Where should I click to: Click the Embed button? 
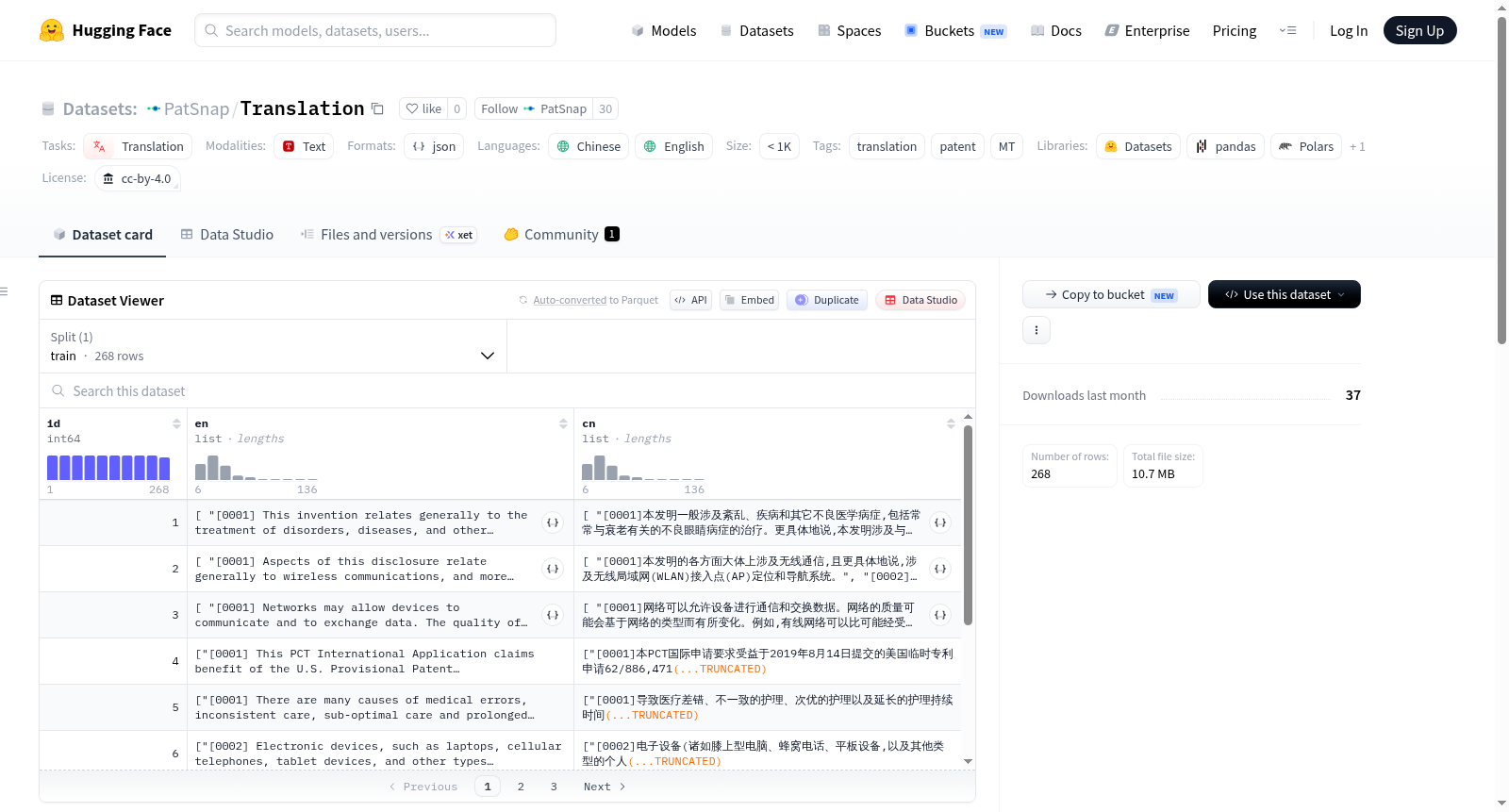[x=749, y=300]
